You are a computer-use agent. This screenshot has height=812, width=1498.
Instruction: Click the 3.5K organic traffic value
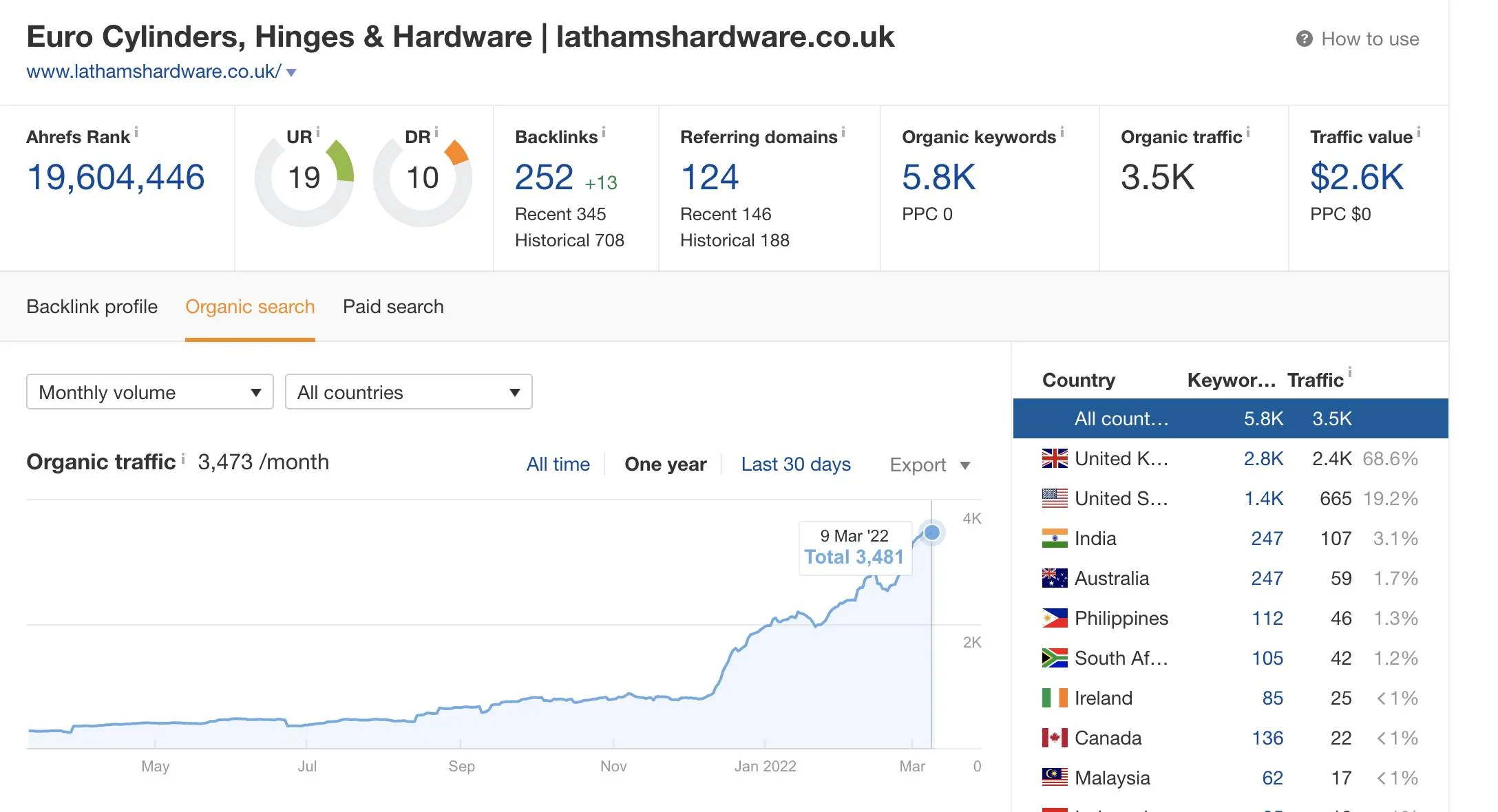tap(1158, 178)
